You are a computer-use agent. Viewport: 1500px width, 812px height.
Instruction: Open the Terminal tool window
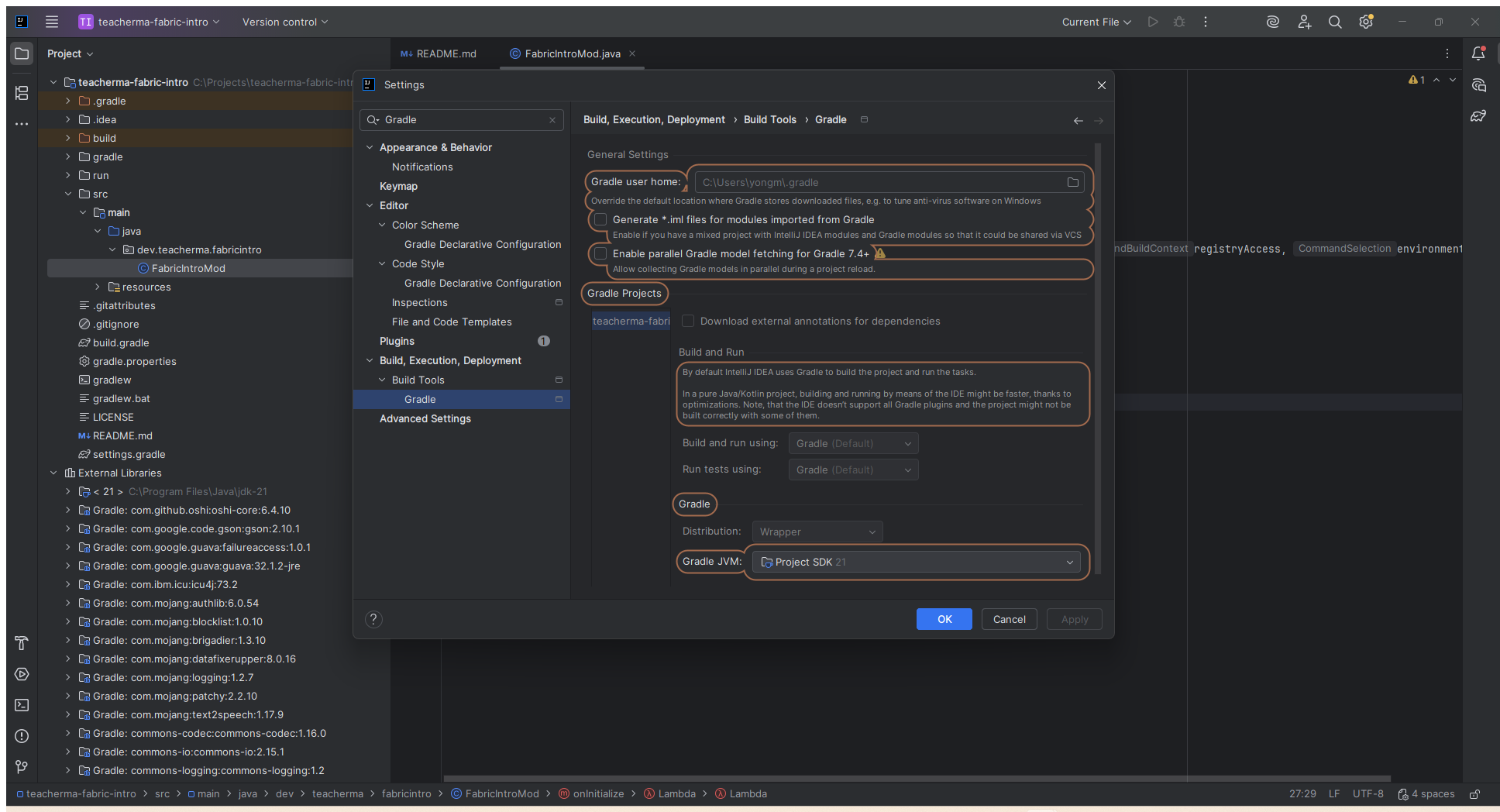(x=22, y=705)
